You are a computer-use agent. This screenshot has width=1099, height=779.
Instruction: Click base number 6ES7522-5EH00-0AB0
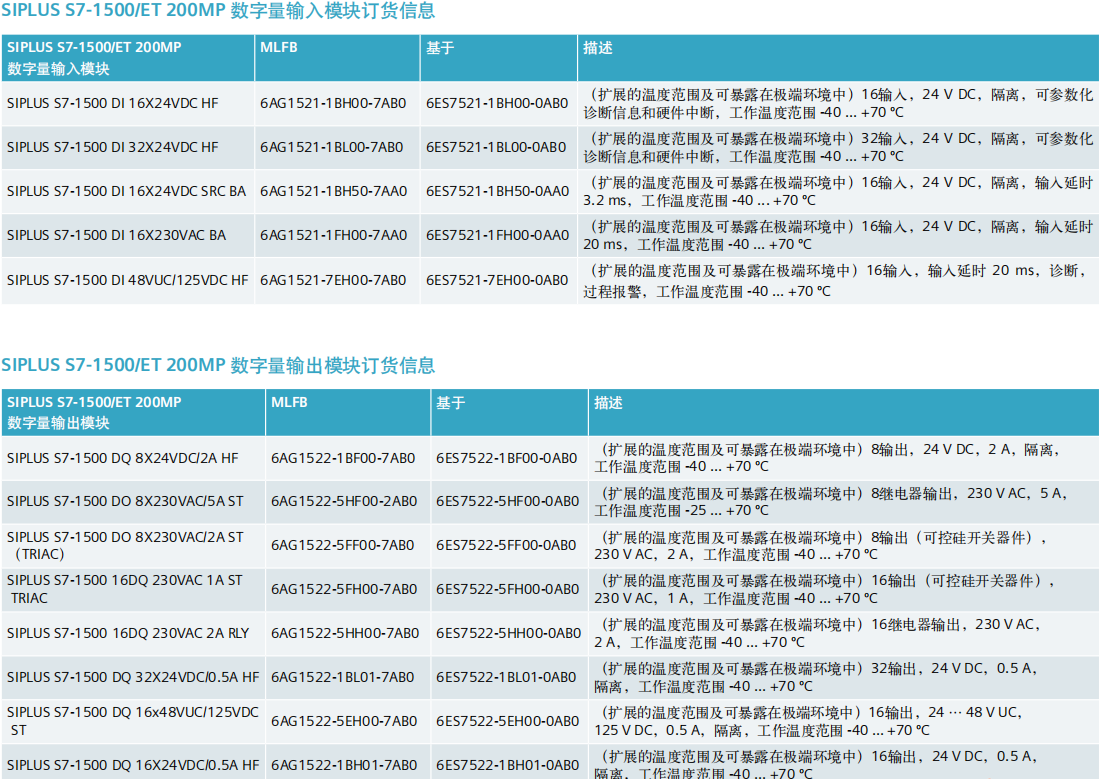(x=507, y=721)
